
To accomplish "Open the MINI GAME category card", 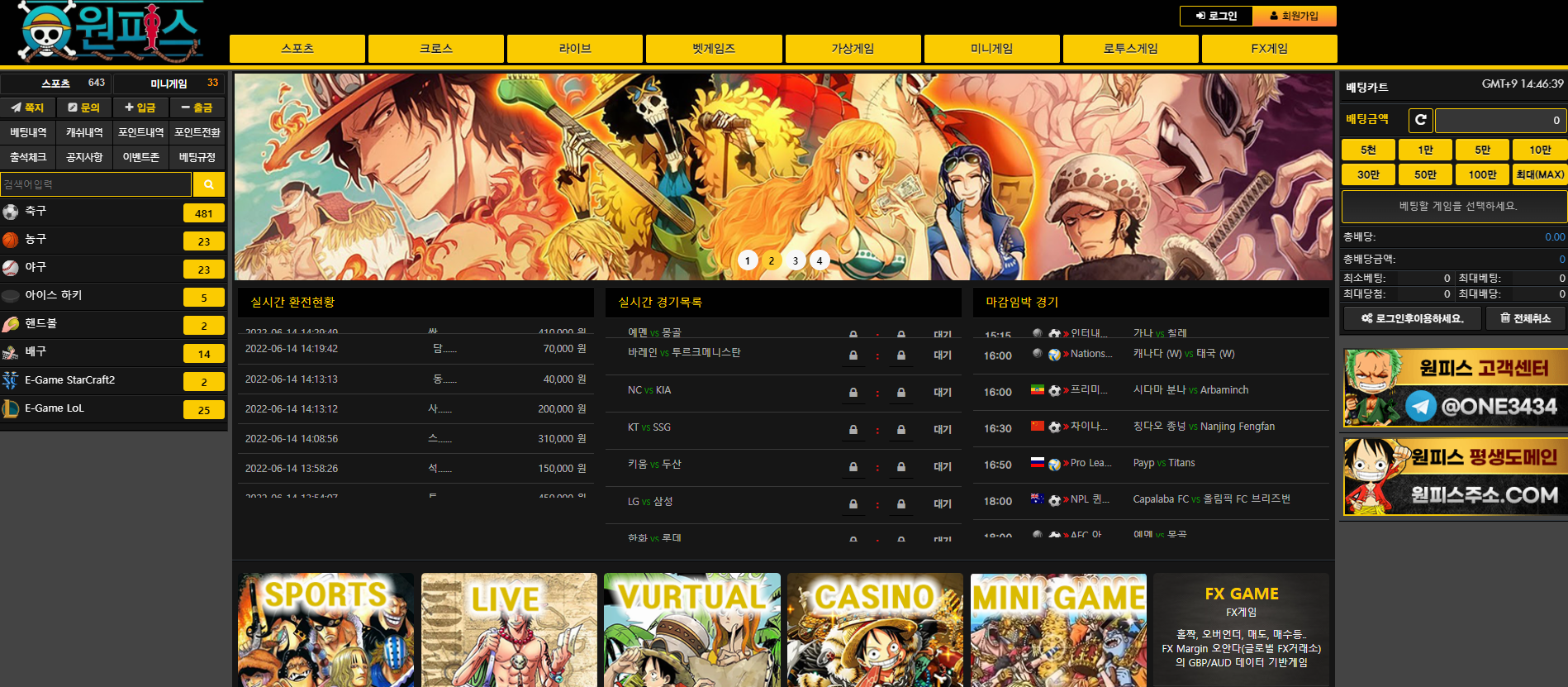I will [x=1058, y=630].
